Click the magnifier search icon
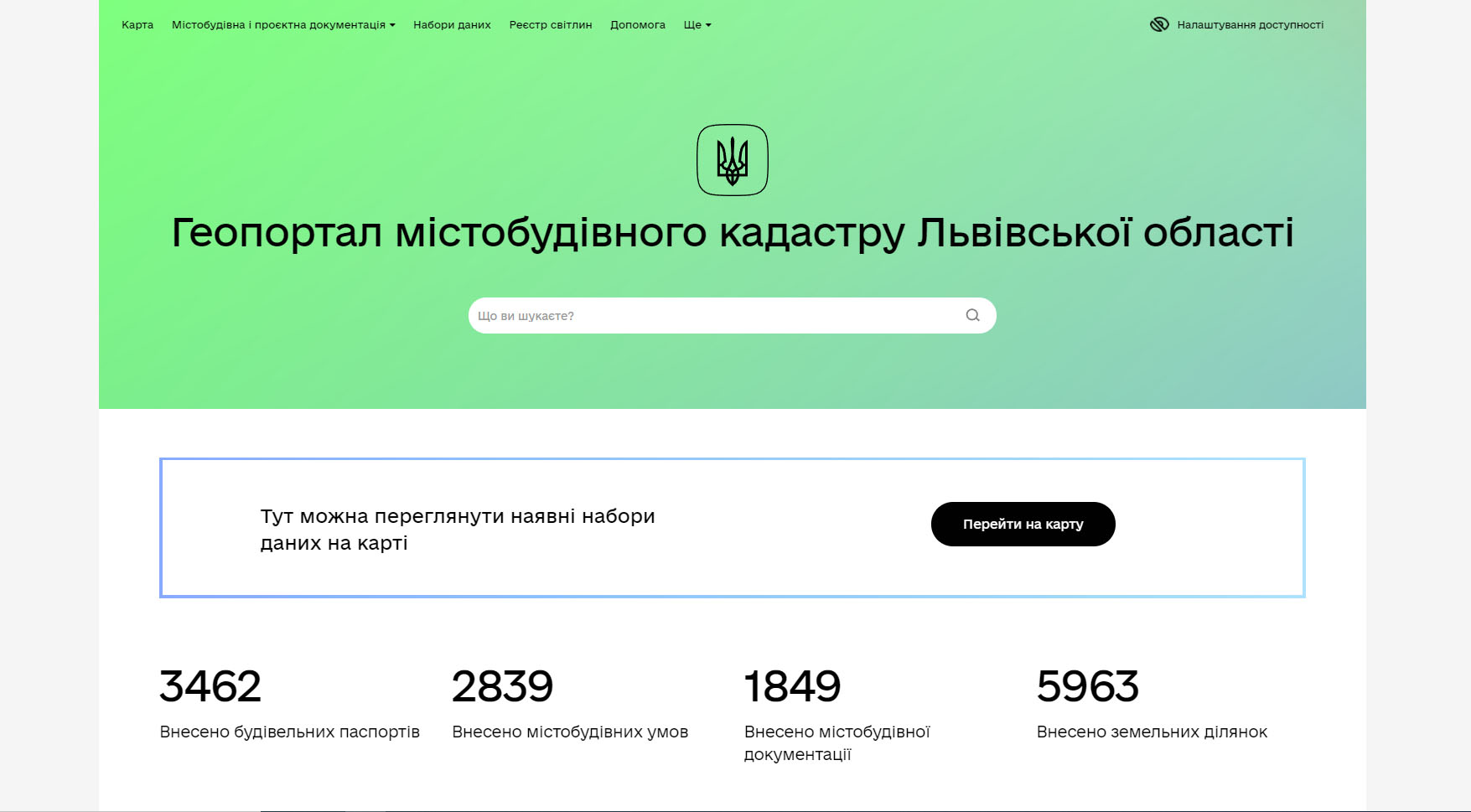 point(972,316)
